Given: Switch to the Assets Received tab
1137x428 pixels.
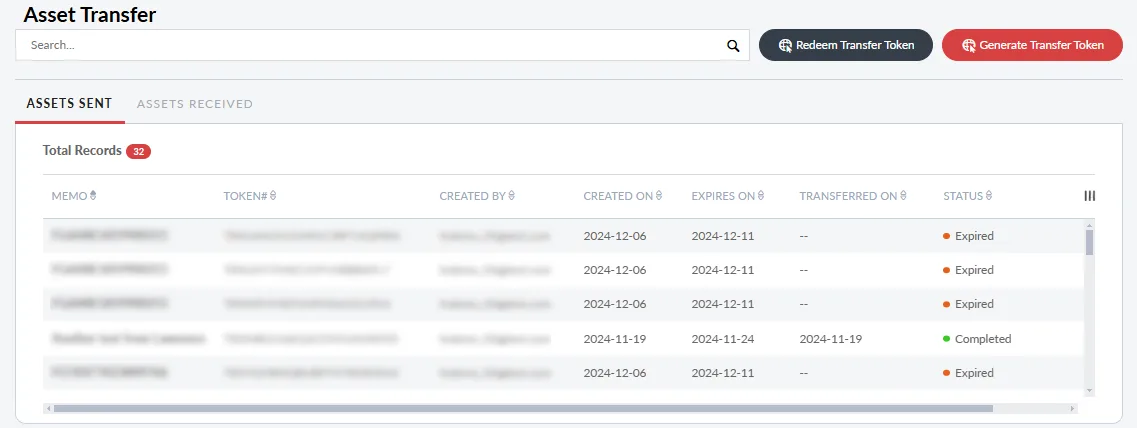Looking at the screenshot, I should pyautogui.click(x=194, y=104).
